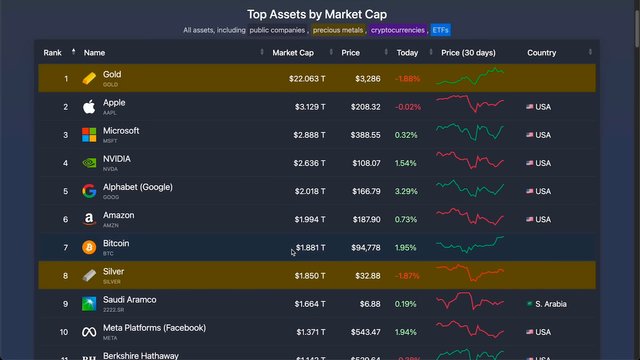
Task: Click the Bitcoin logo icon
Action: [x=89, y=247]
